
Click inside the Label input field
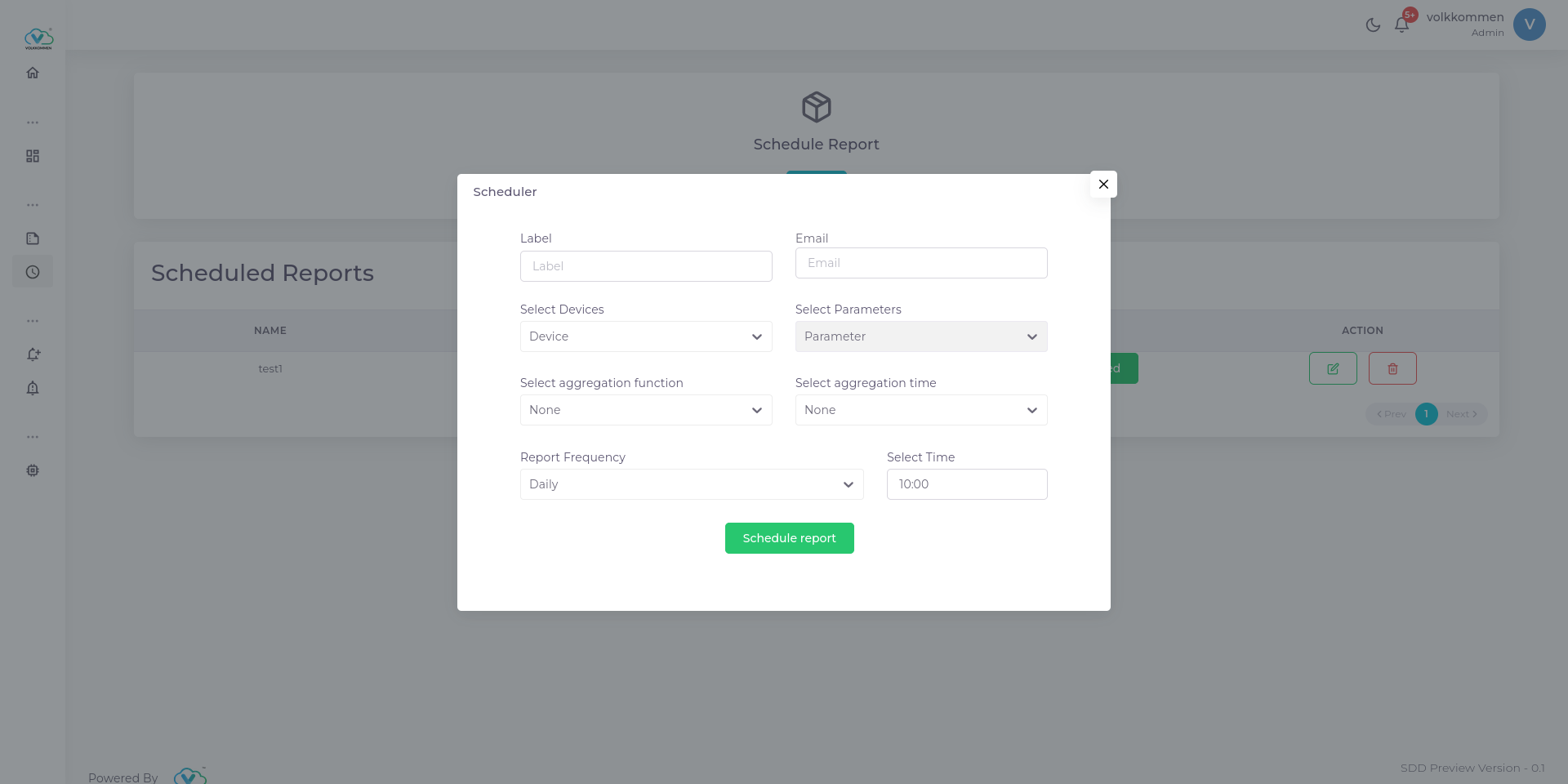[x=645, y=265]
